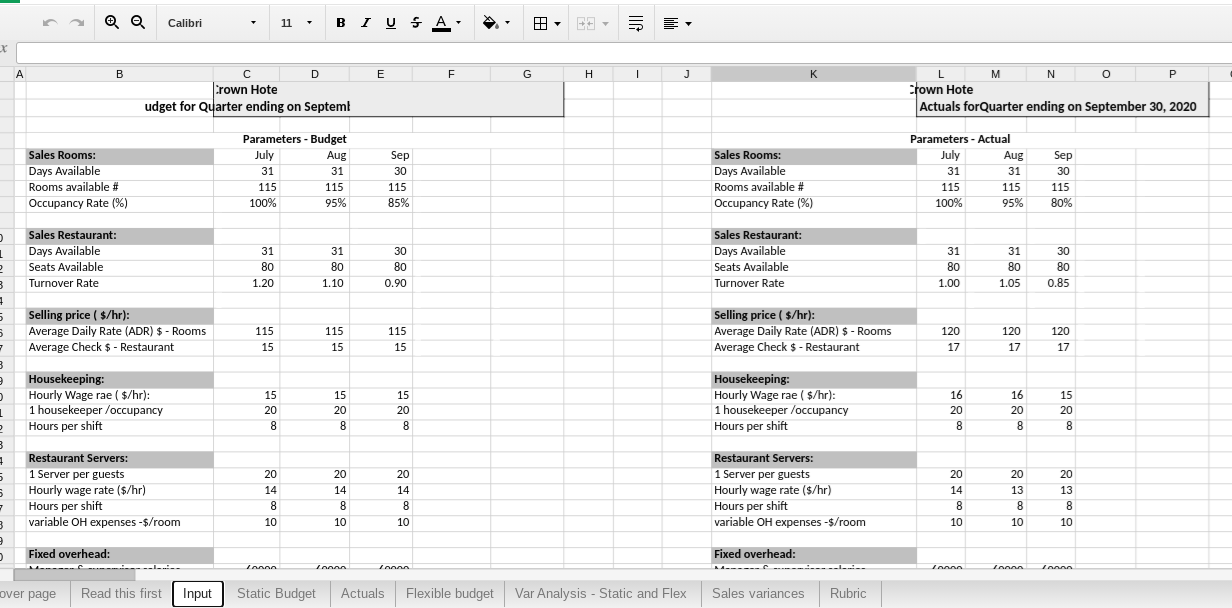Viewport: 1232px width, 608px height.
Task: Select the Input sheet tab
Action: (197, 593)
